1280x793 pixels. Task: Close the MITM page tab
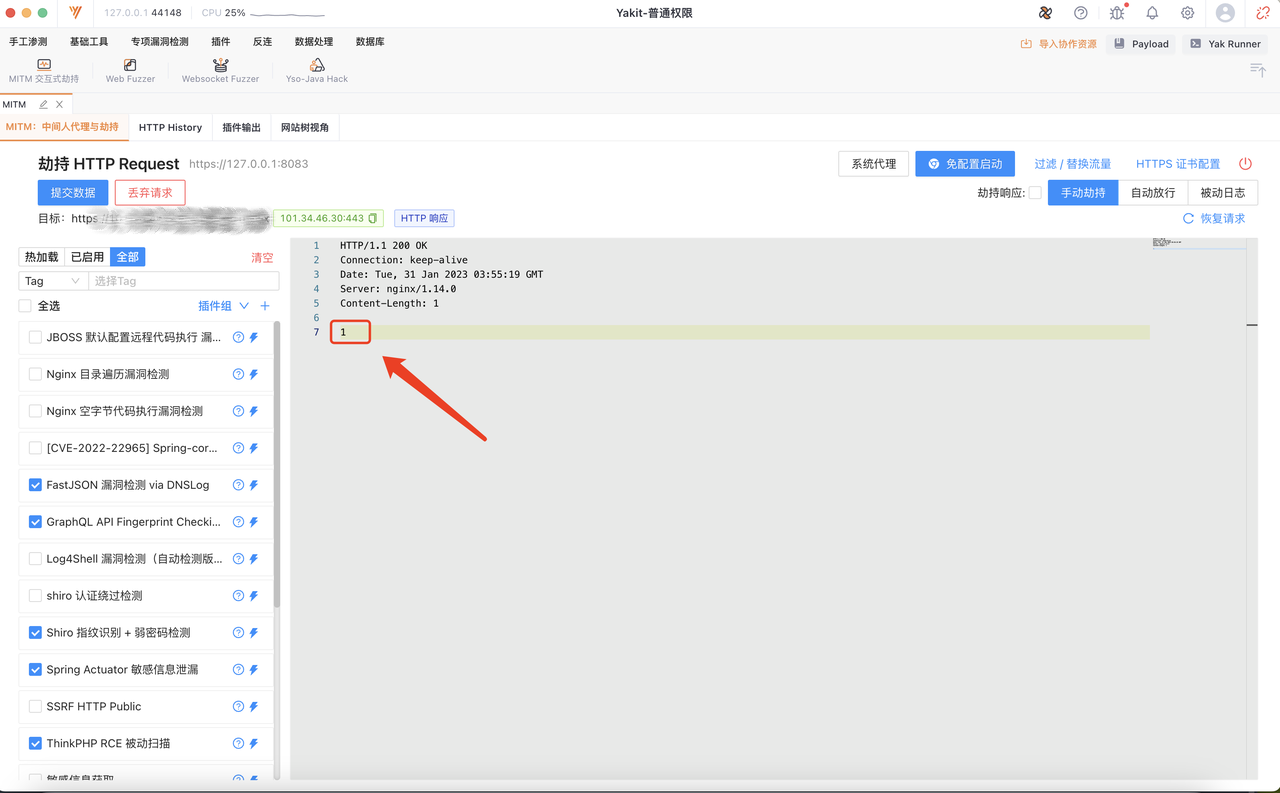tap(60, 104)
